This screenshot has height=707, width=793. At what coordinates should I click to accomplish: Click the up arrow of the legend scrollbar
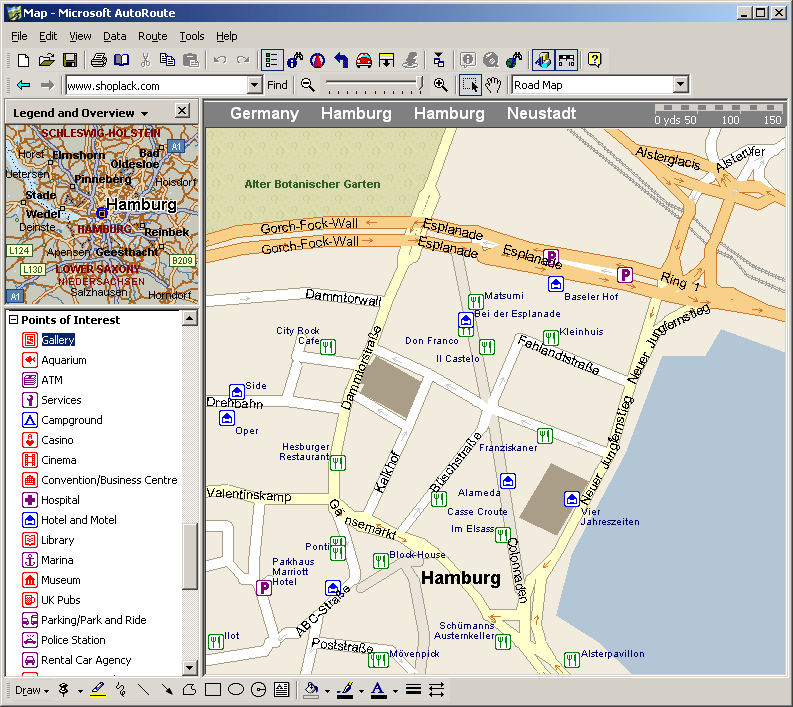[x=190, y=318]
